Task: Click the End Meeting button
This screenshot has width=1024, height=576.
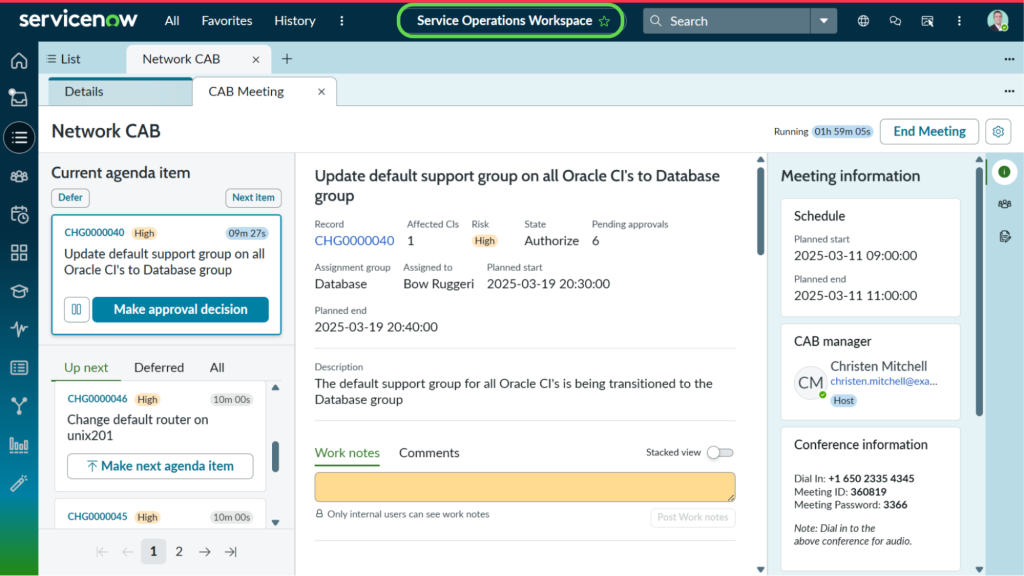Action: [929, 131]
